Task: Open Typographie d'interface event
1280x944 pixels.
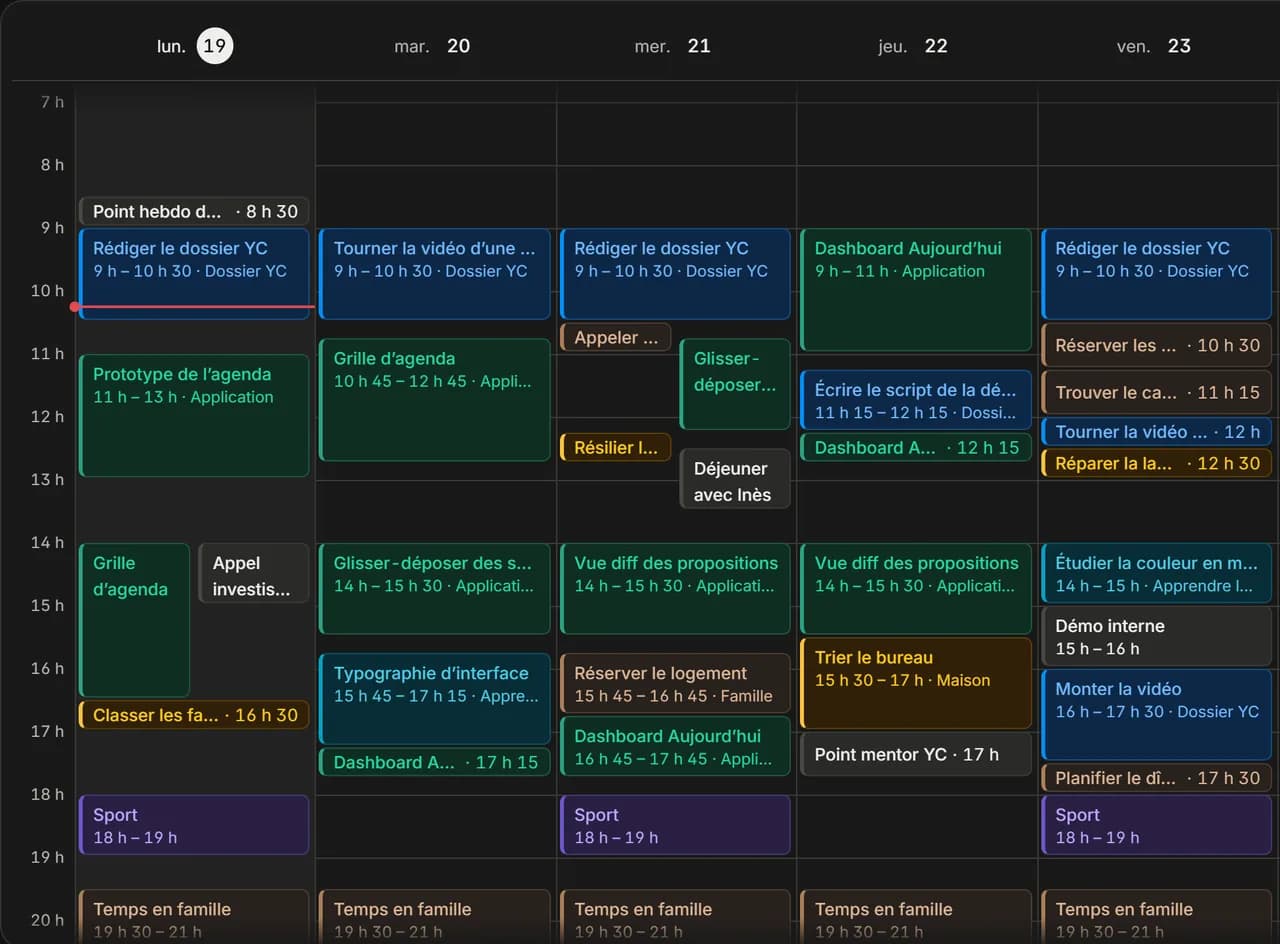Action: 434,699
